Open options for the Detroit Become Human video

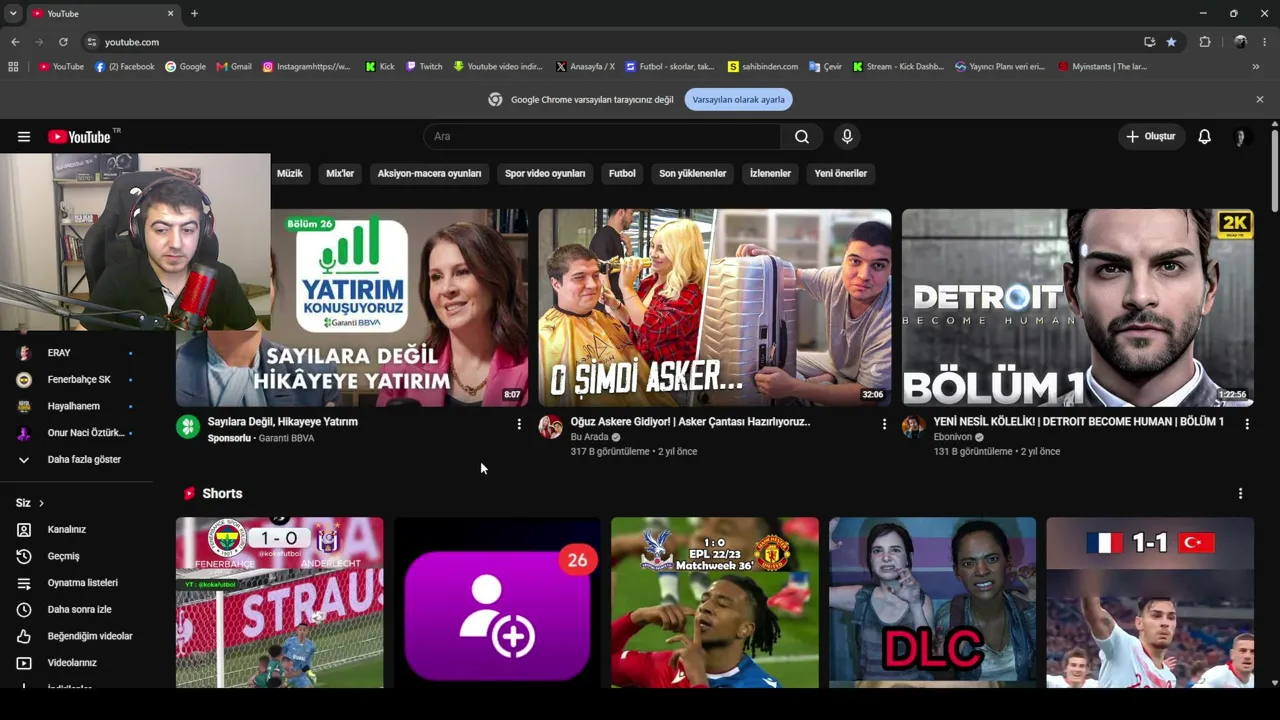[1247, 424]
